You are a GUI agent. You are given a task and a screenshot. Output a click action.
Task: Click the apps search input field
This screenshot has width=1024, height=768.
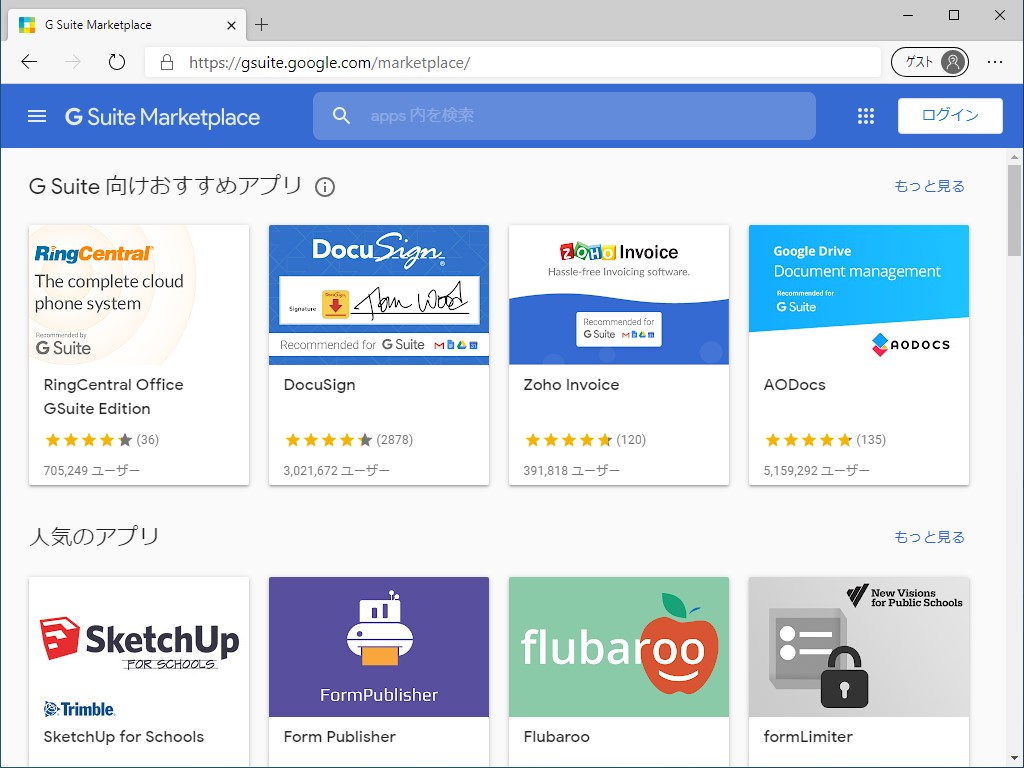pos(564,115)
